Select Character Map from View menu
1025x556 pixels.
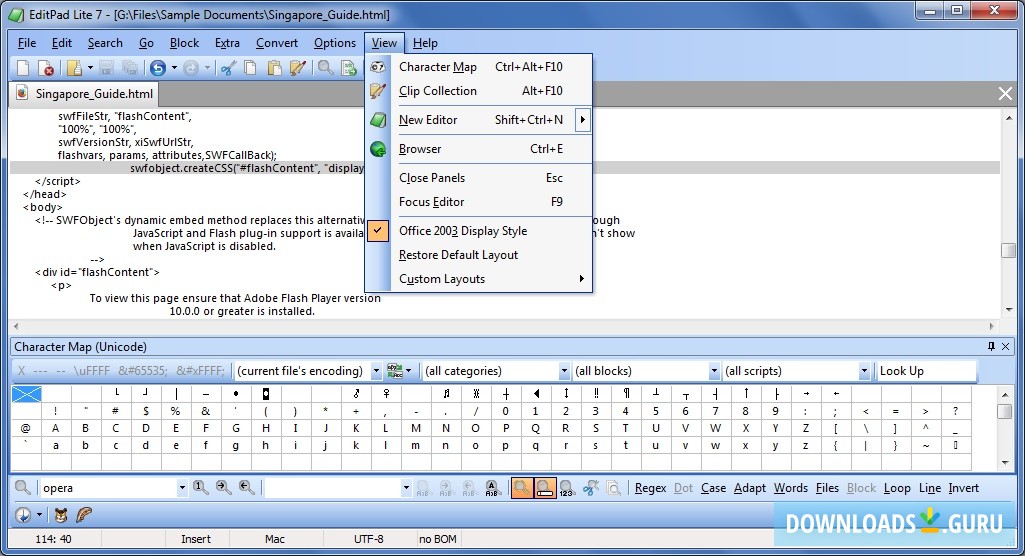click(x=438, y=67)
